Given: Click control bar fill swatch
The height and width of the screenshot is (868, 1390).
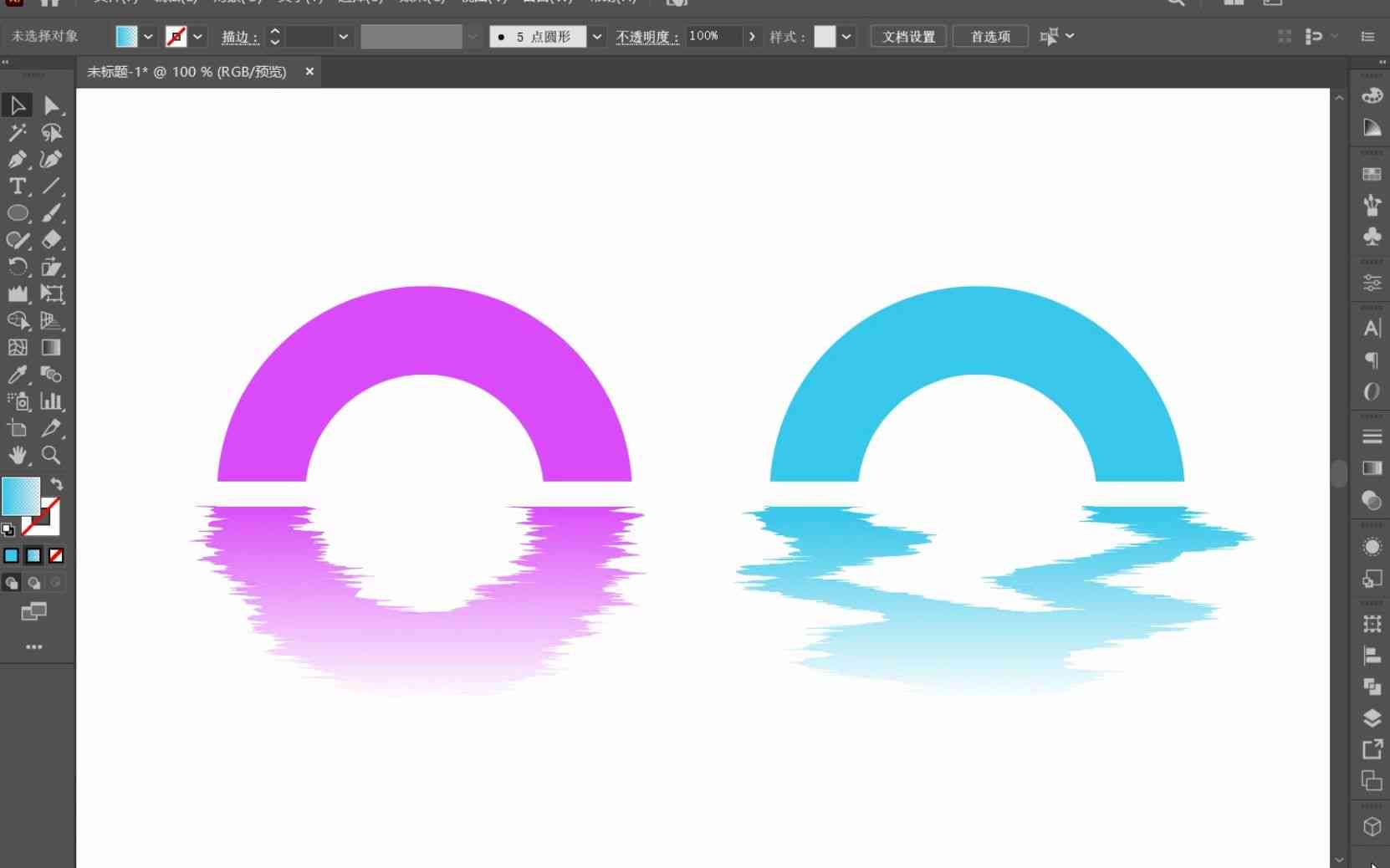Looking at the screenshot, I should click(x=126, y=37).
